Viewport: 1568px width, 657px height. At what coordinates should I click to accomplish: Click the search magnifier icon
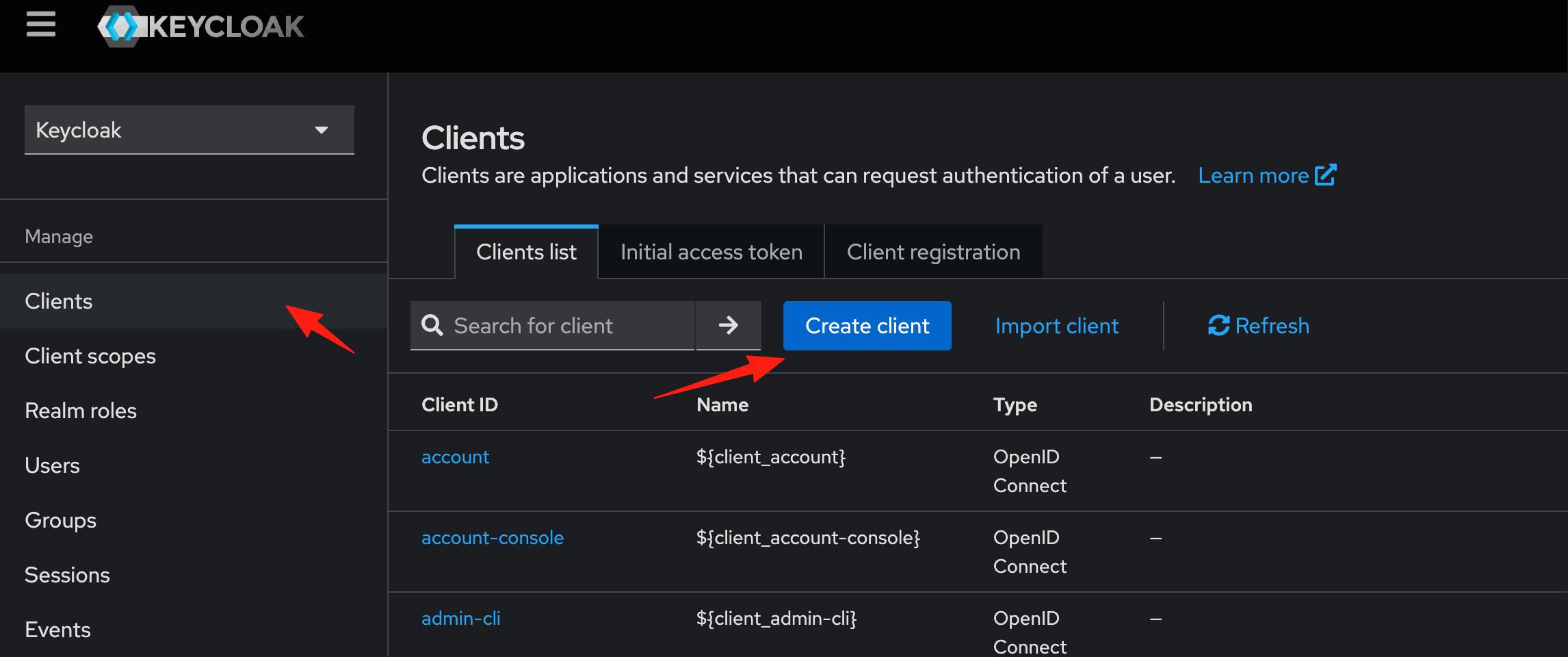[432, 325]
